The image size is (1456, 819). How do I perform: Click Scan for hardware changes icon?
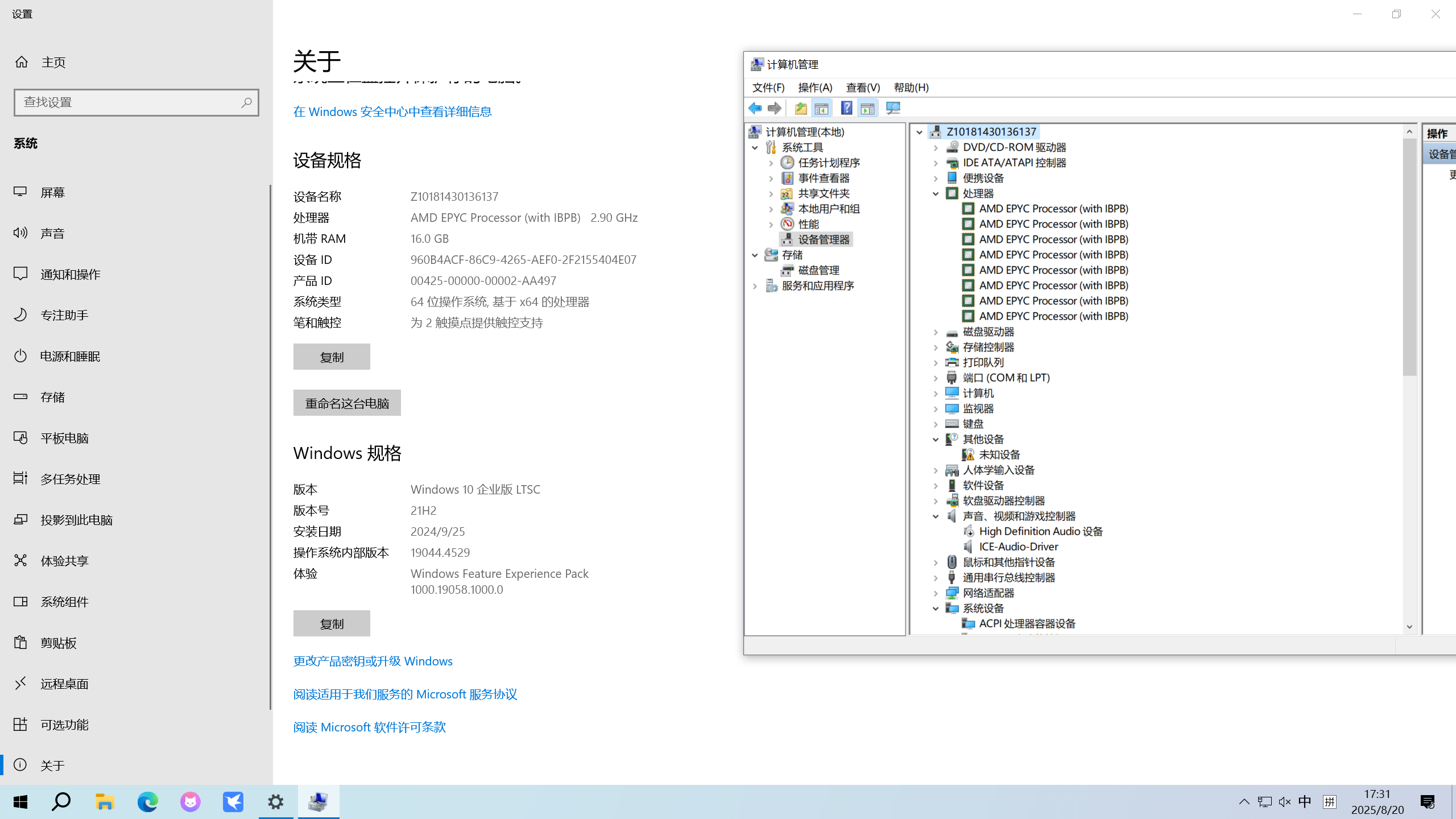(x=893, y=108)
